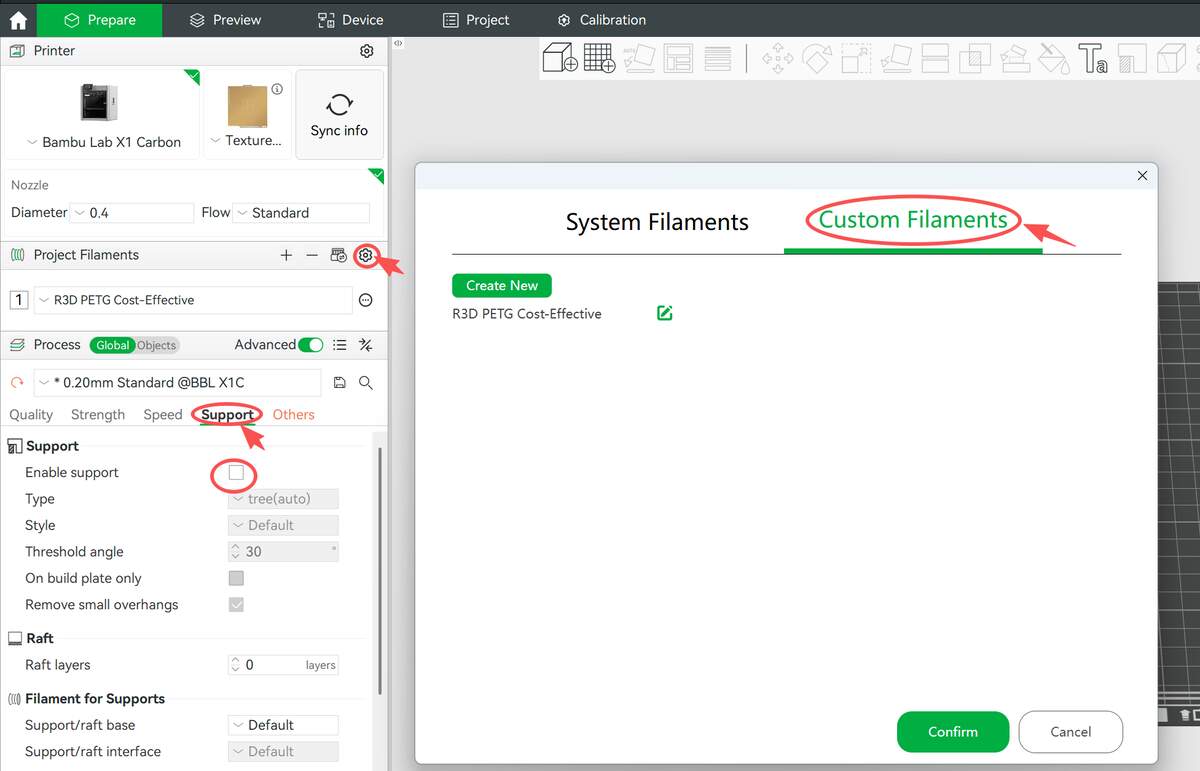
Task: Click the Auto orient toolbar icon
Action: click(x=638, y=58)
